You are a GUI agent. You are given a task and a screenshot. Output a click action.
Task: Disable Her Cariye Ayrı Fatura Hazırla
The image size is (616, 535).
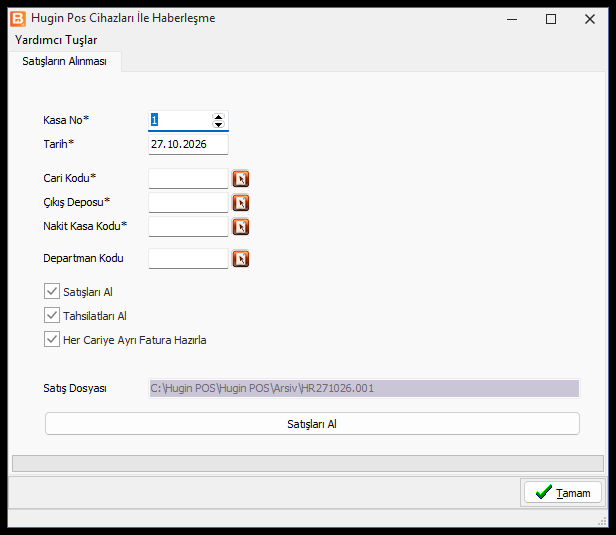pos(52,339)
